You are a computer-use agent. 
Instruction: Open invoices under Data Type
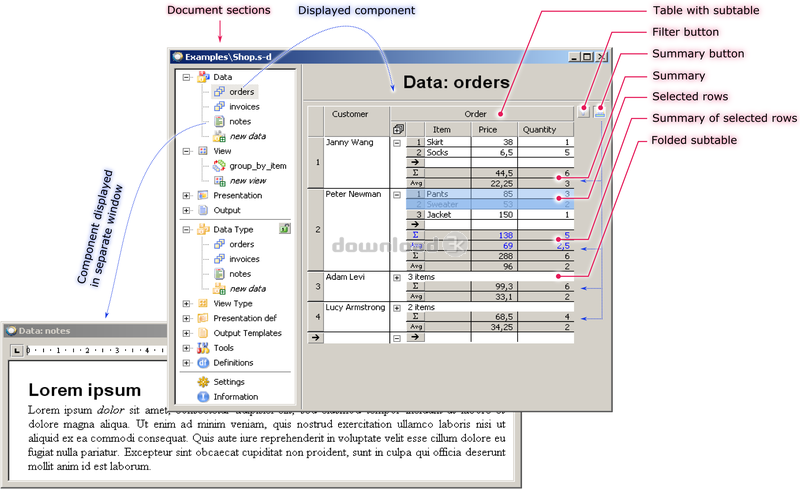tap(237, 259)
